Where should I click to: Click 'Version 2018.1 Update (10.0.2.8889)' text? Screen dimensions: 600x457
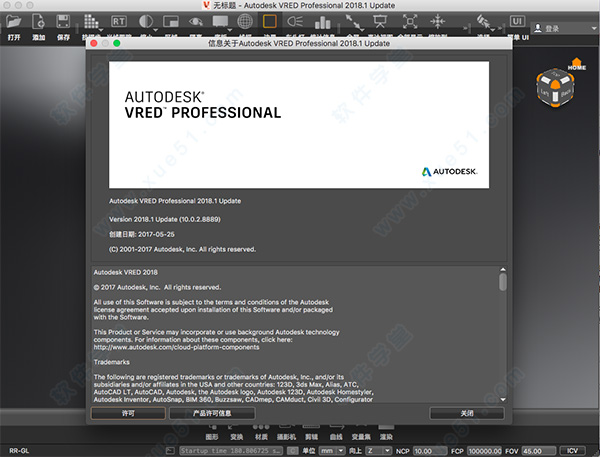pyautogui.click(x=165, y=219)
